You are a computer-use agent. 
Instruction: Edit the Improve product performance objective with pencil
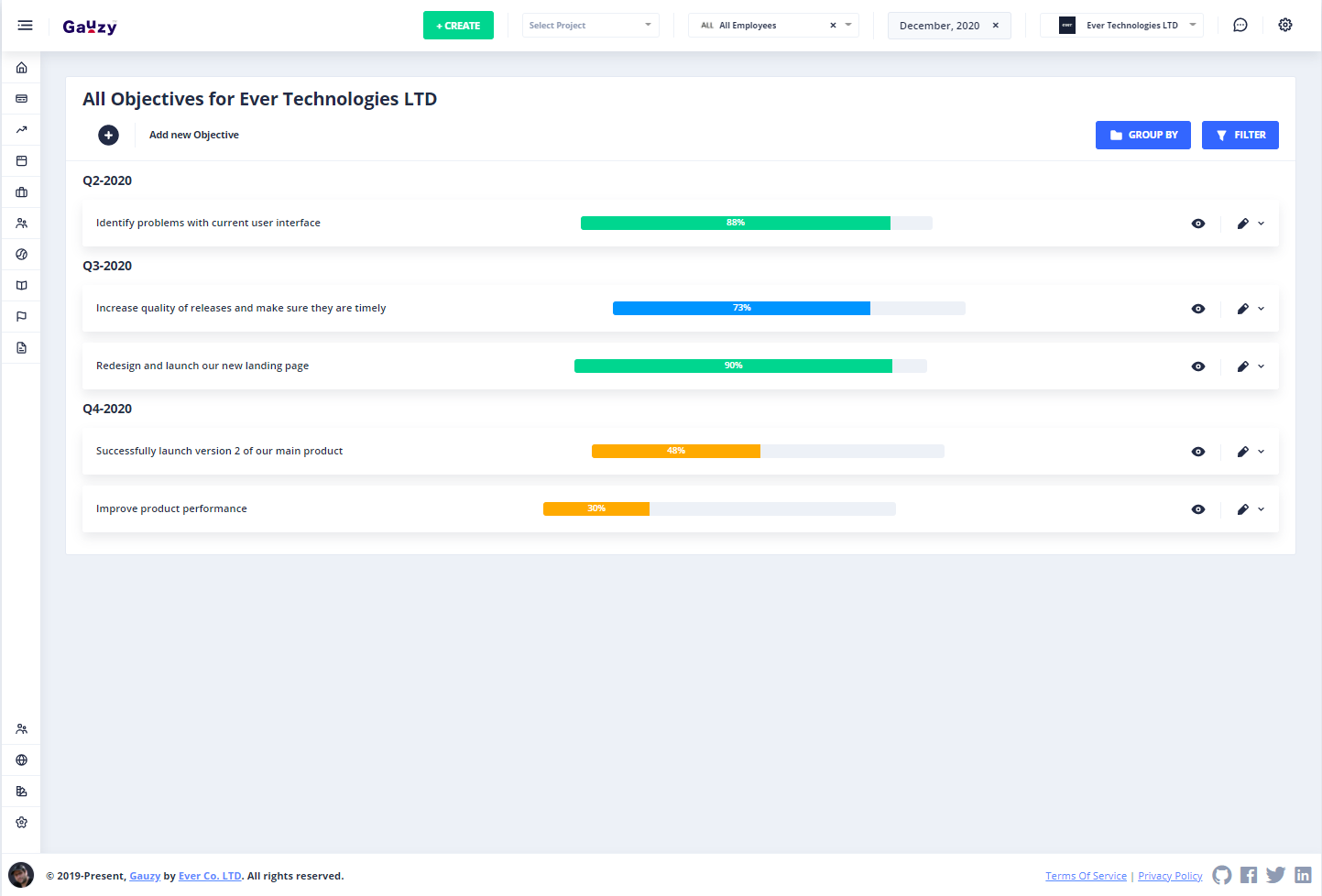1242,509
